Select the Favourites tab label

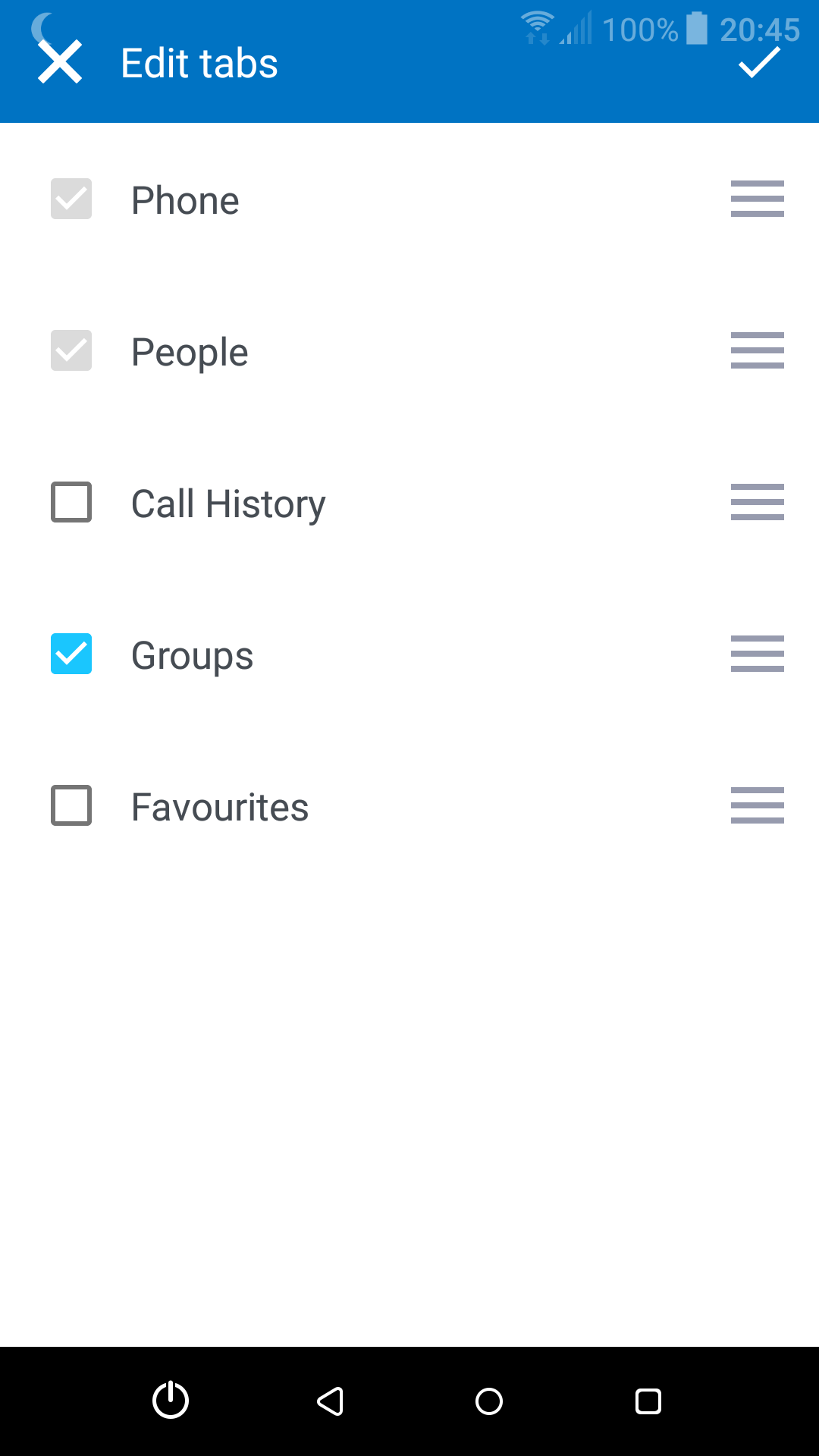coord(220,808)
